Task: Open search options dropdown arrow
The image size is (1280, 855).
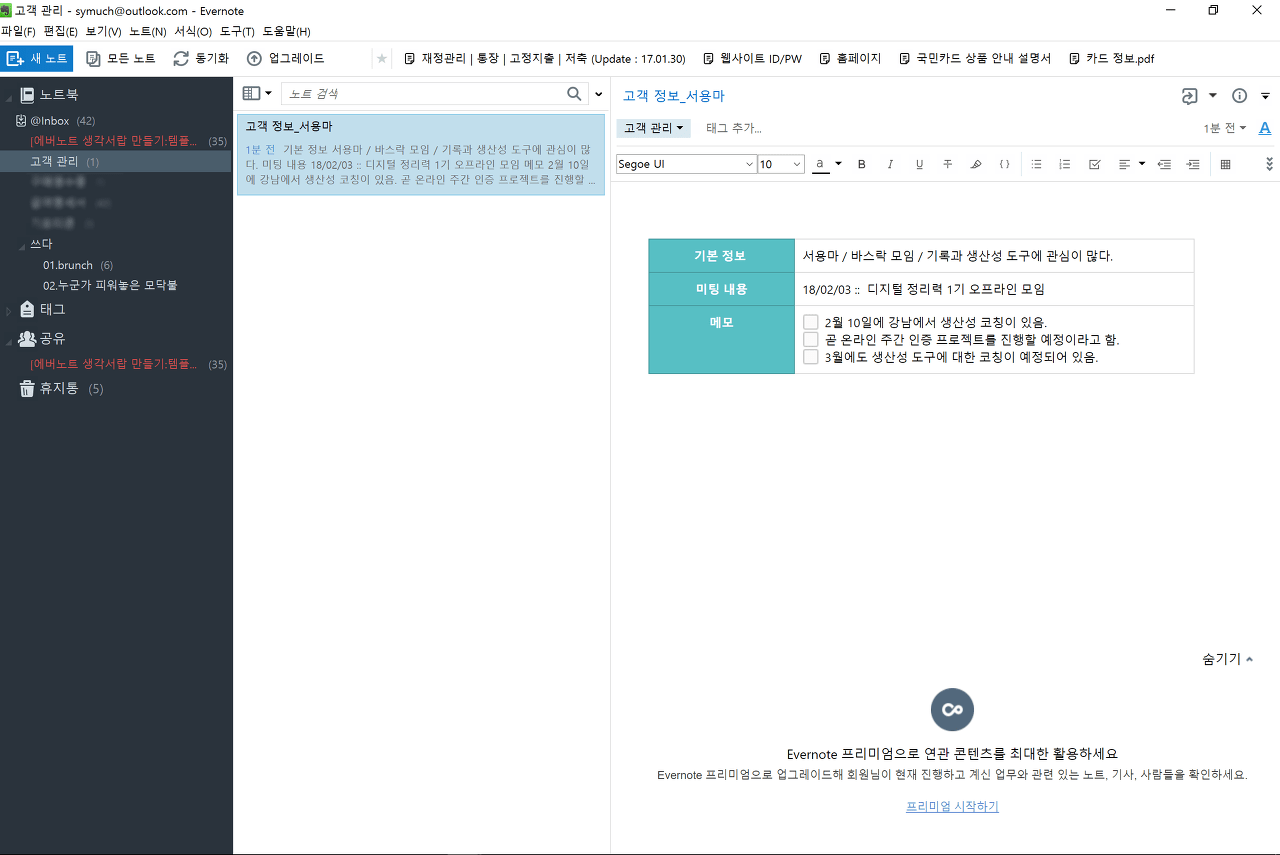Action: pyautogui.click(x=599, y=94)
